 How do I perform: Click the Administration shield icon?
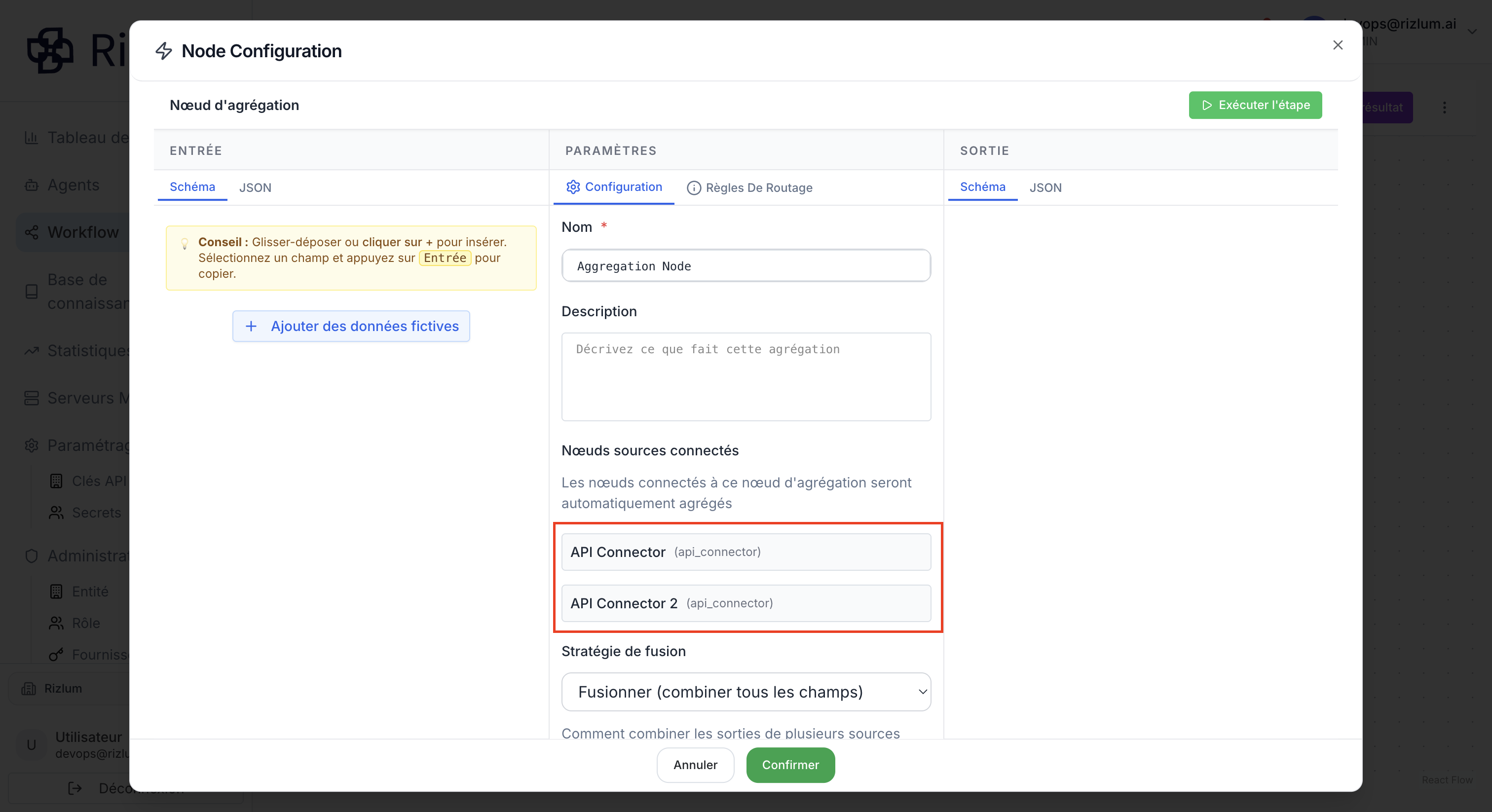tap(31, 556)
